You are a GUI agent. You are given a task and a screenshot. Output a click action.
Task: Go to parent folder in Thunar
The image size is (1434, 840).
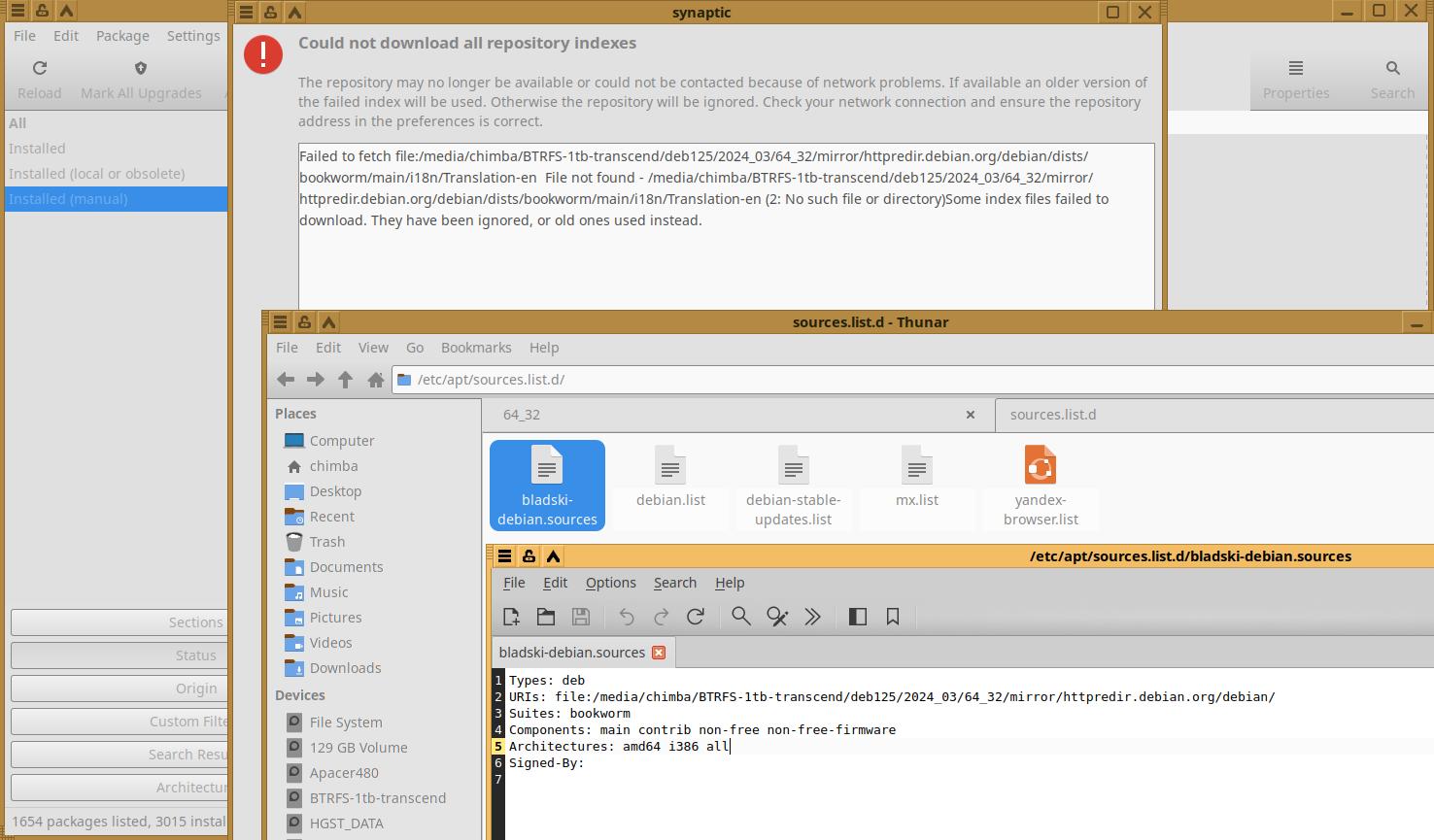[x=345, y=380]
